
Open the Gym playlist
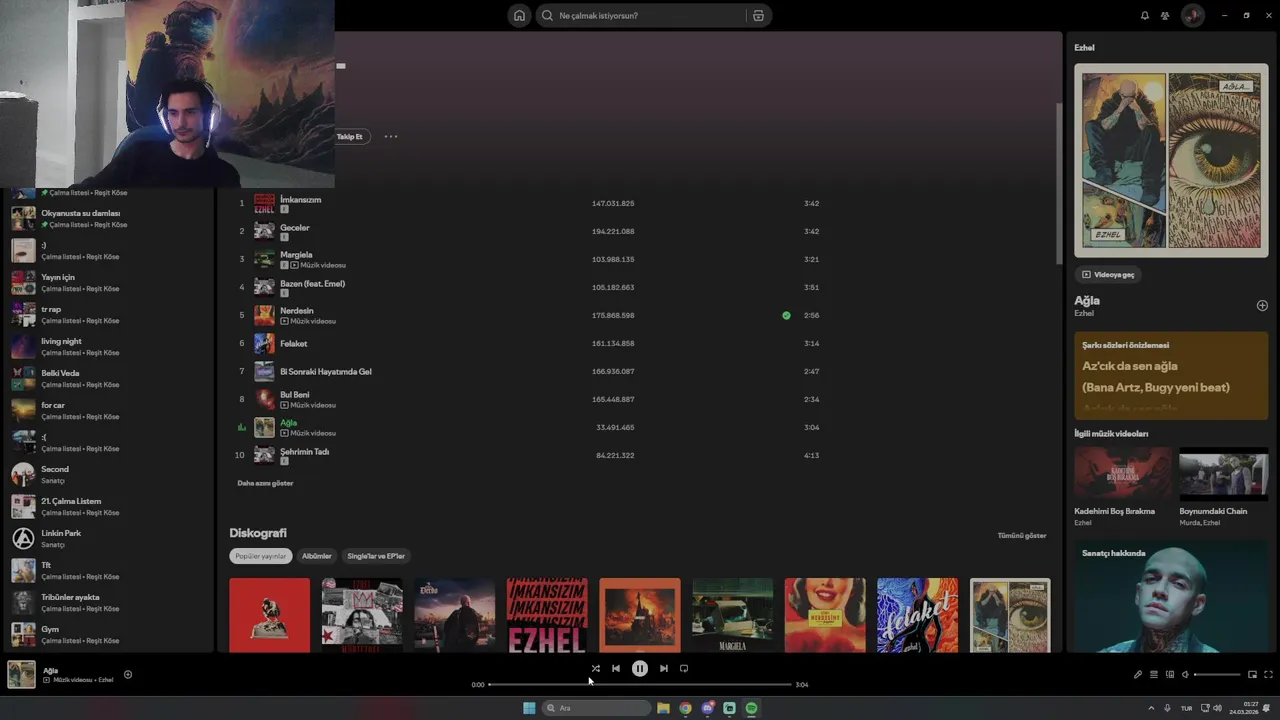(107, 634)
